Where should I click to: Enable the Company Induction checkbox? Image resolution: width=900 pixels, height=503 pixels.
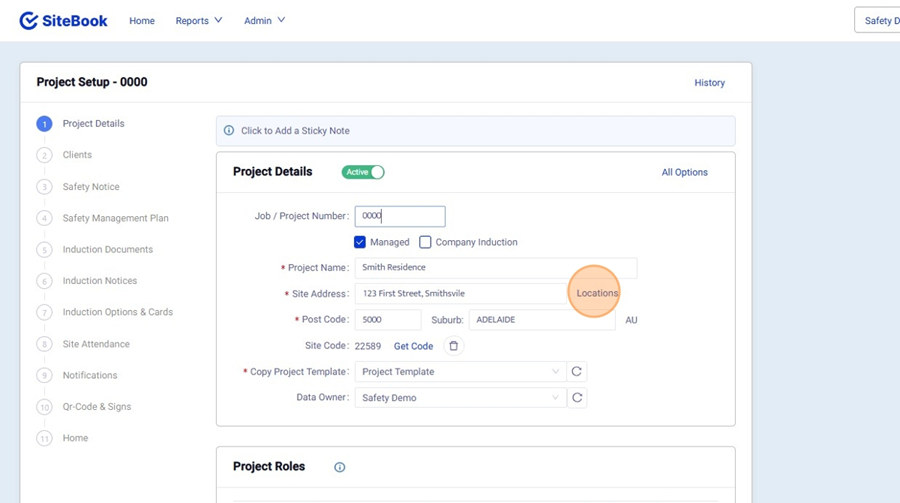point(425,242)
